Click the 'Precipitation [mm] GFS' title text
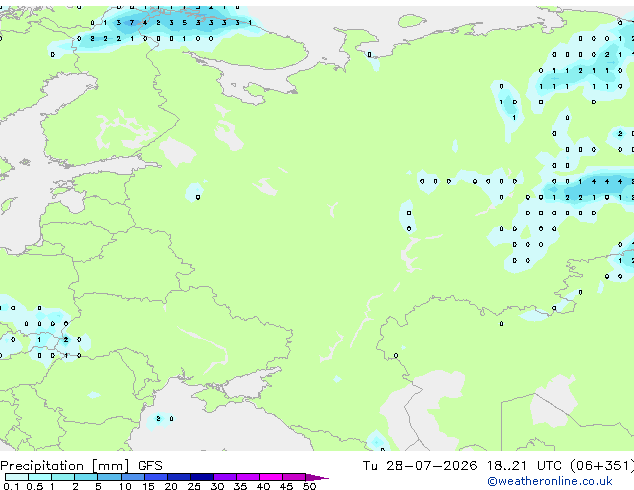 click(x=81, y=466)
